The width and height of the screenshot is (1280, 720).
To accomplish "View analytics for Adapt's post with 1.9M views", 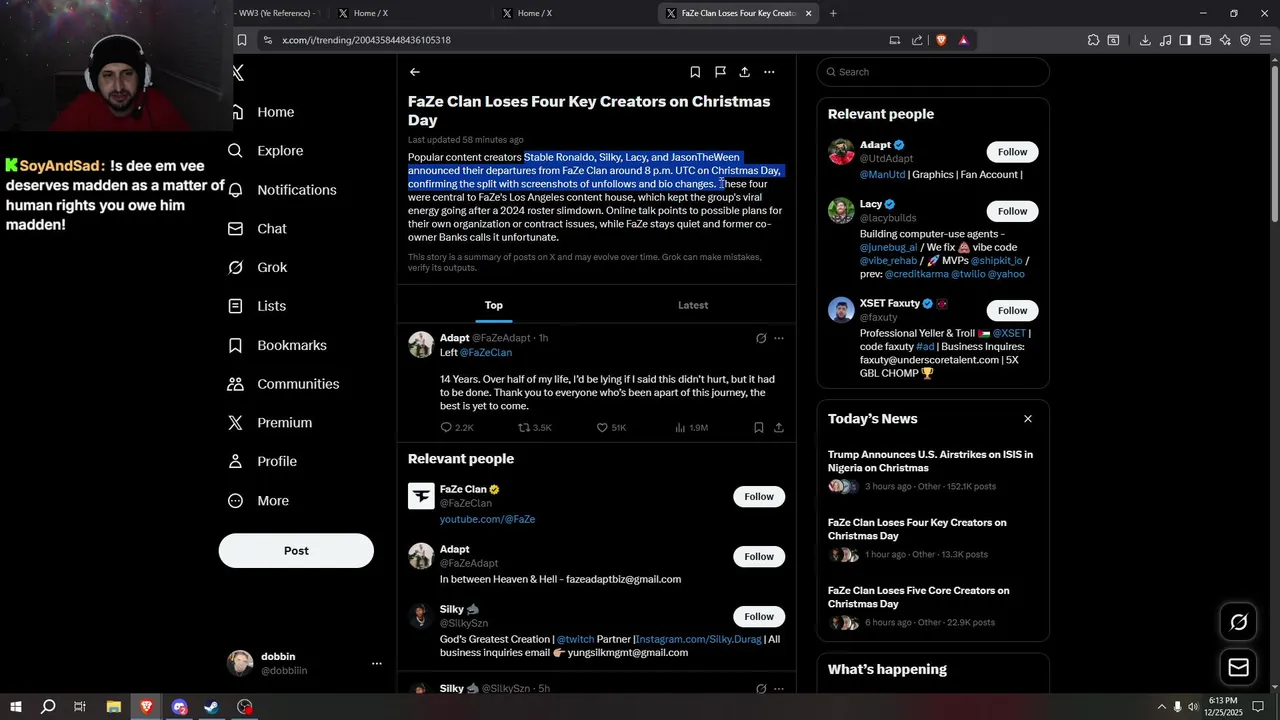I will [691, 428].
